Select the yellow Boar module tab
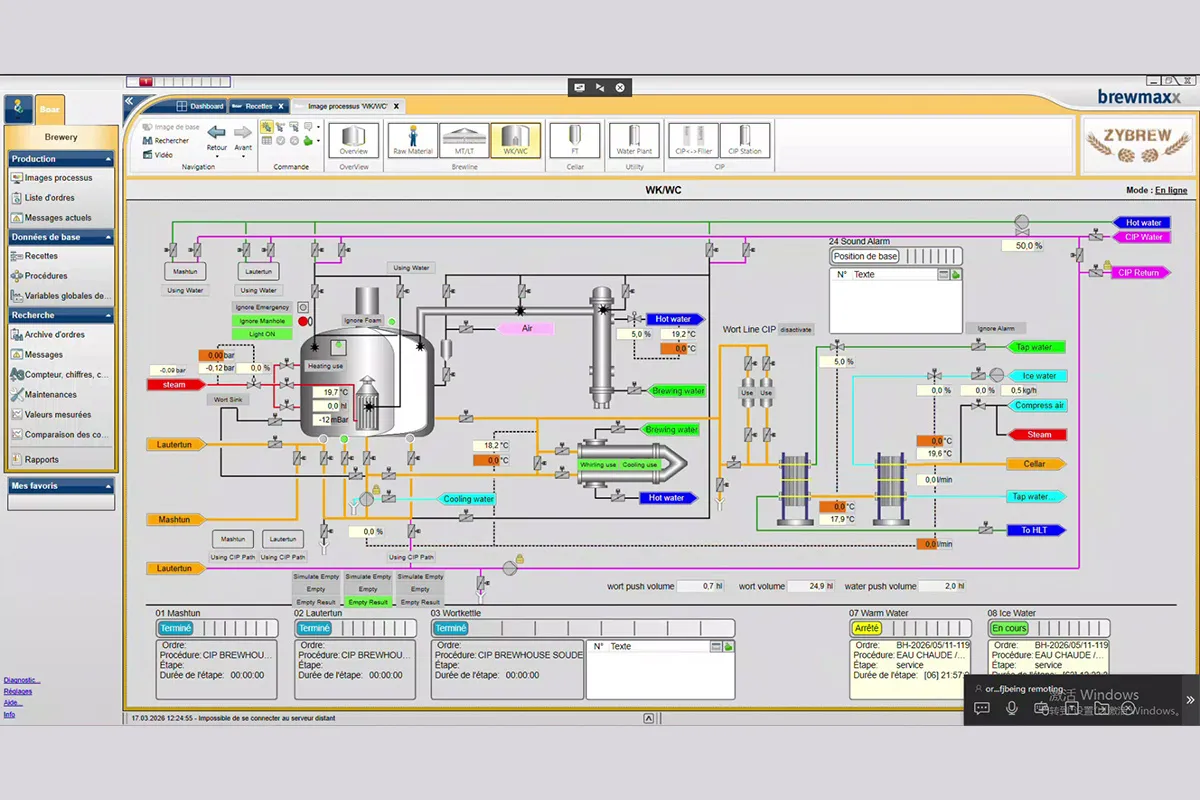This screenshot has width=1200, height=800. [x=50, y=110]
